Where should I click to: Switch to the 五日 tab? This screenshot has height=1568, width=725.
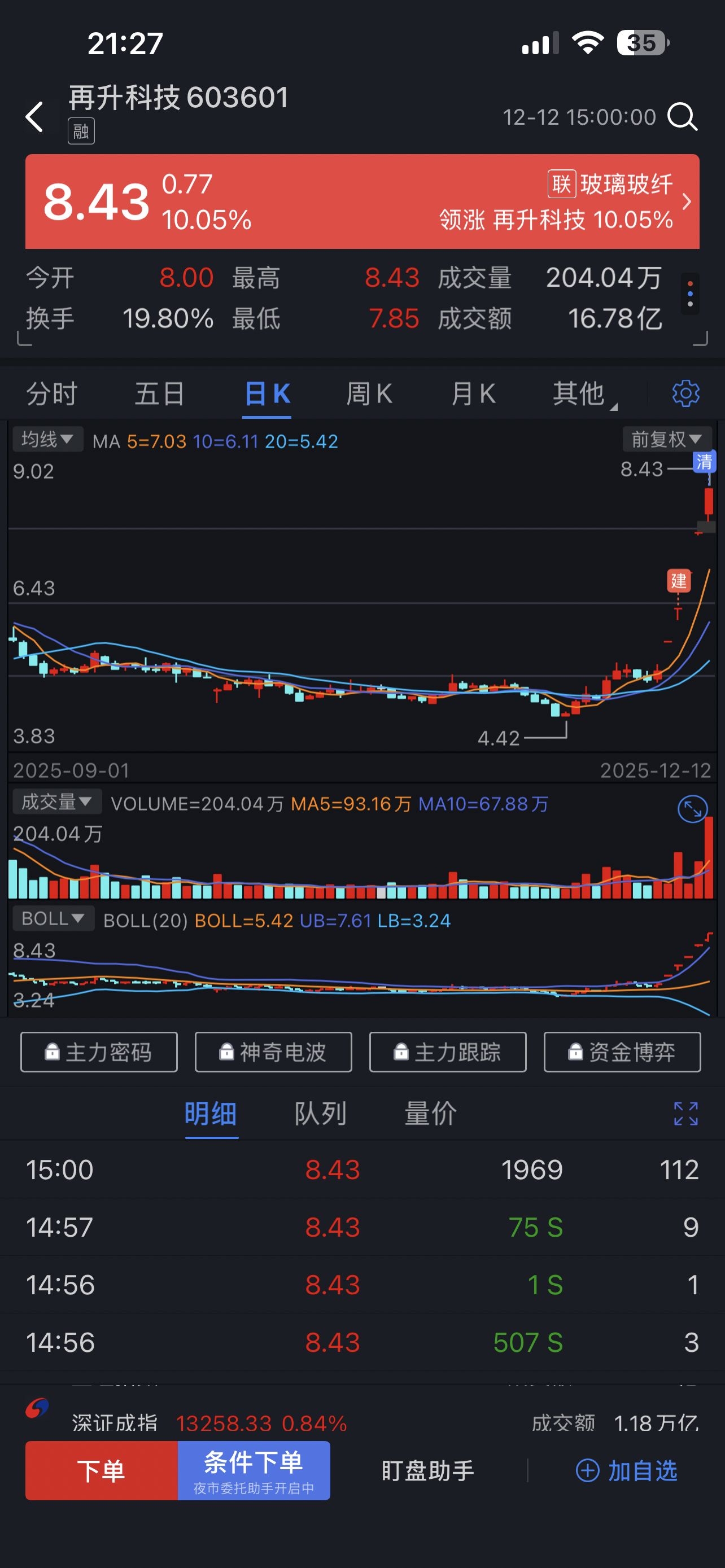(159, 393)
